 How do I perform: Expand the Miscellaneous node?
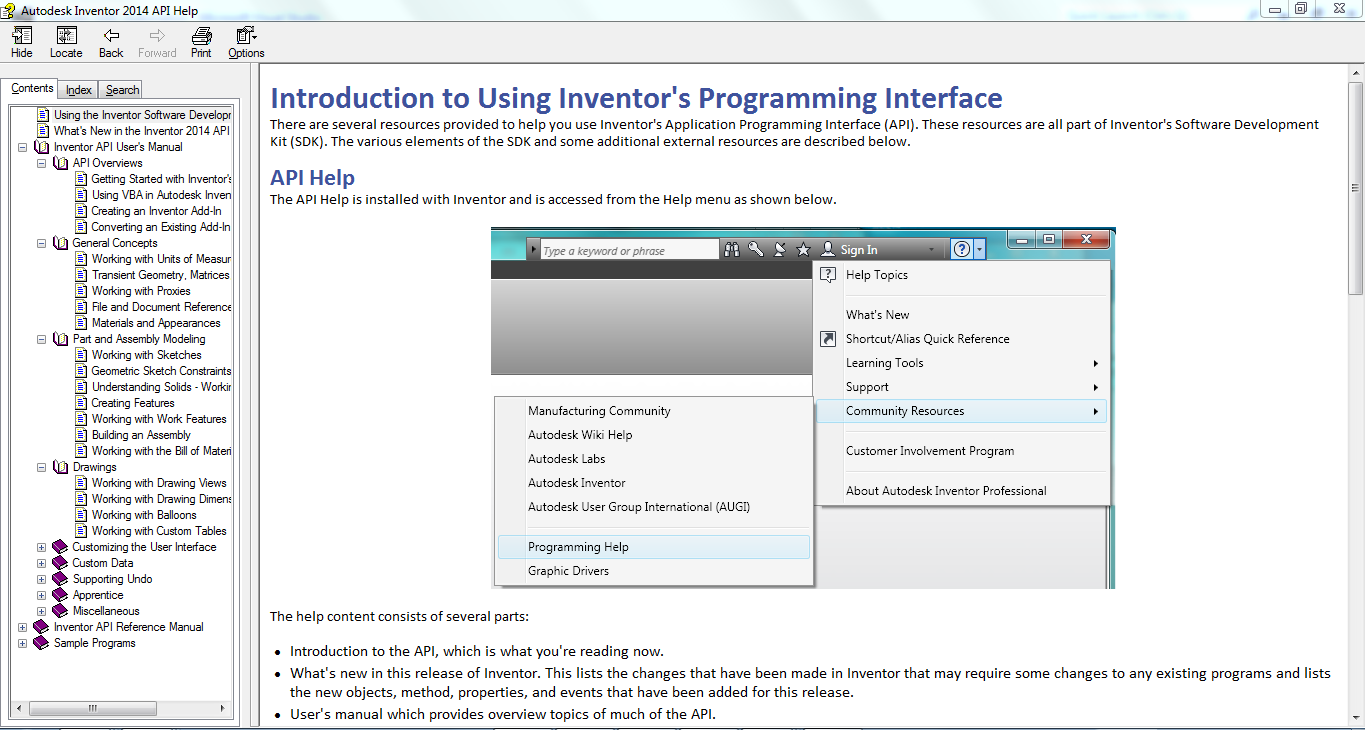click(42, 611)
